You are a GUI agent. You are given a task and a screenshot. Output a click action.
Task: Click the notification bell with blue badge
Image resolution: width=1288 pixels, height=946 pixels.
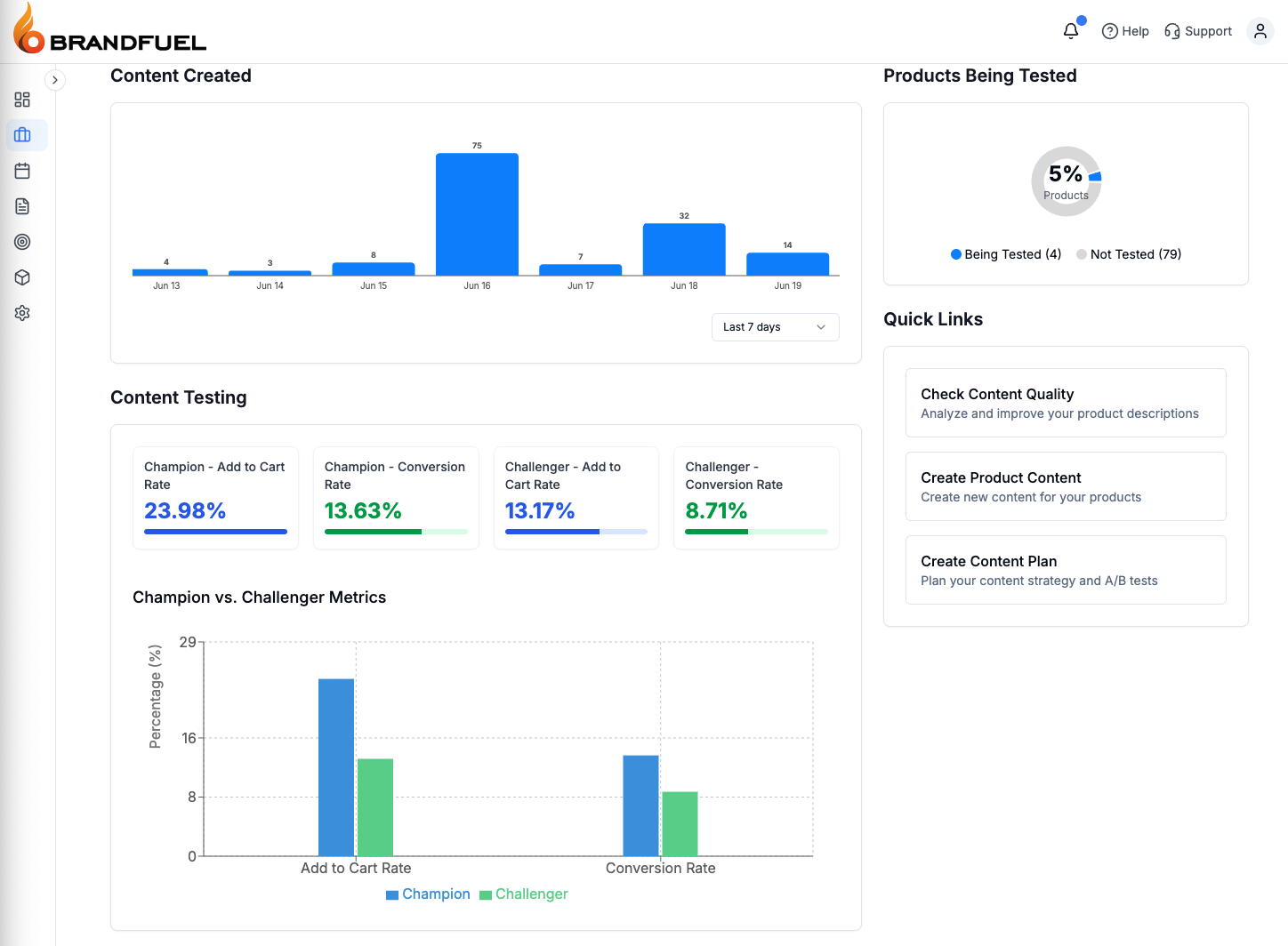tap(1070, 30)
